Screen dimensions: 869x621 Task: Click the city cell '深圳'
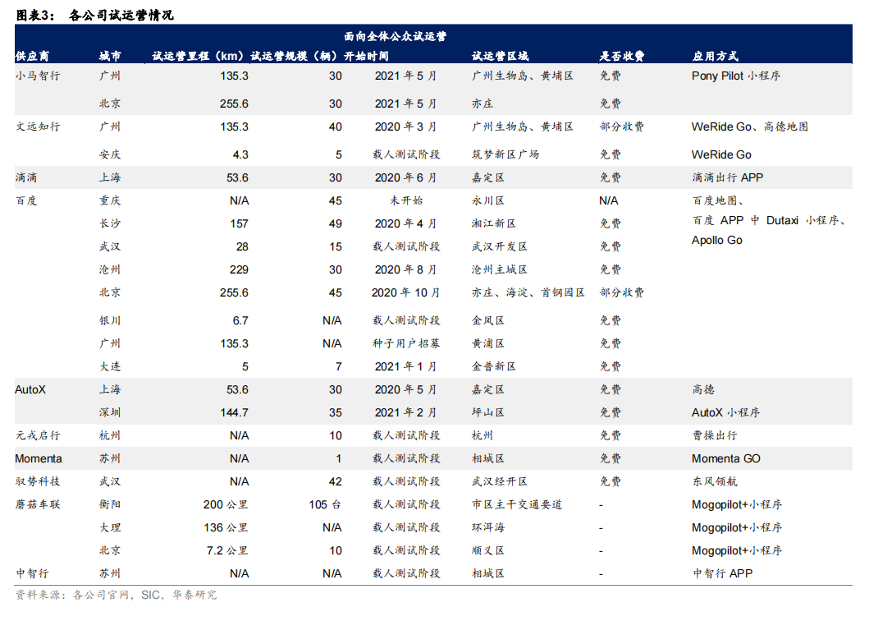[110, 413]
